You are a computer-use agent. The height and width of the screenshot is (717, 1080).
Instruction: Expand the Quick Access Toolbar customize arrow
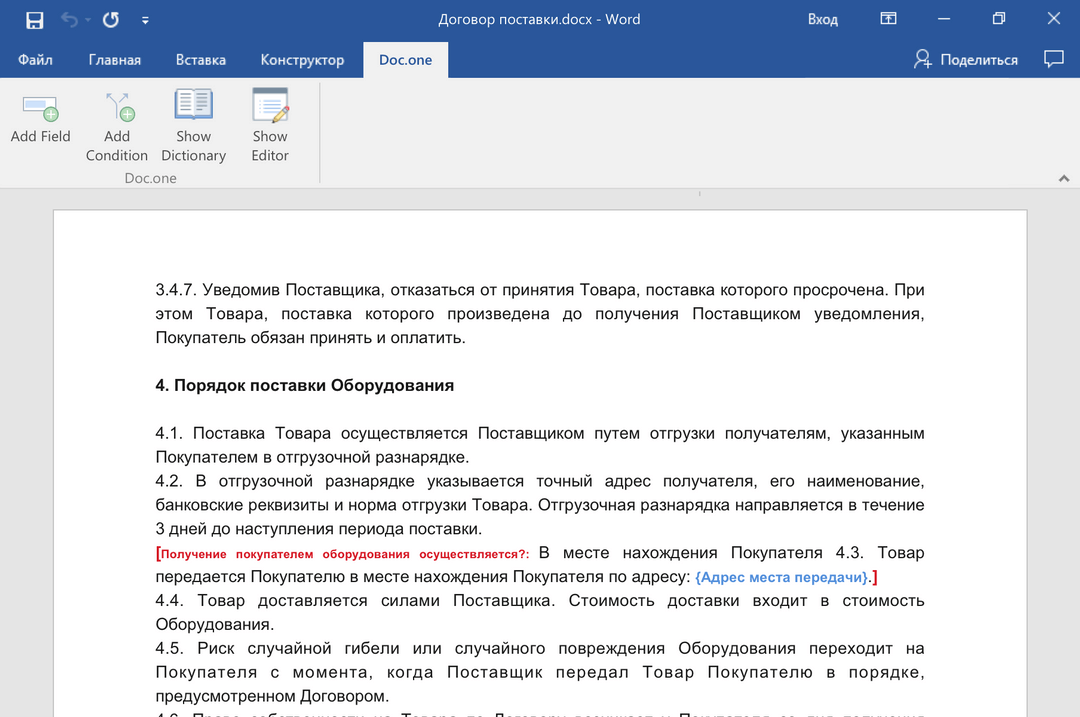(x=146, y=20)
